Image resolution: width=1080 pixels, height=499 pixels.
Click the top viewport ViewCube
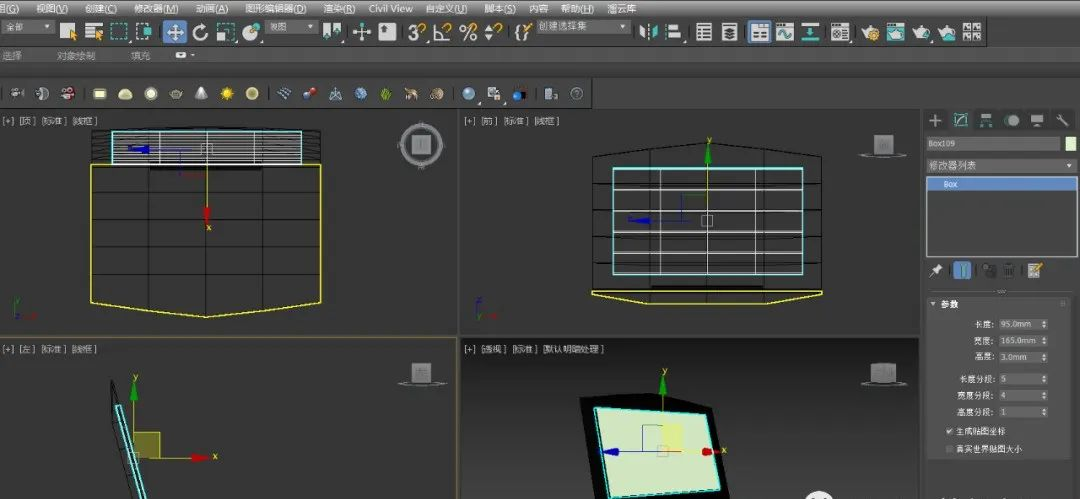421,145
